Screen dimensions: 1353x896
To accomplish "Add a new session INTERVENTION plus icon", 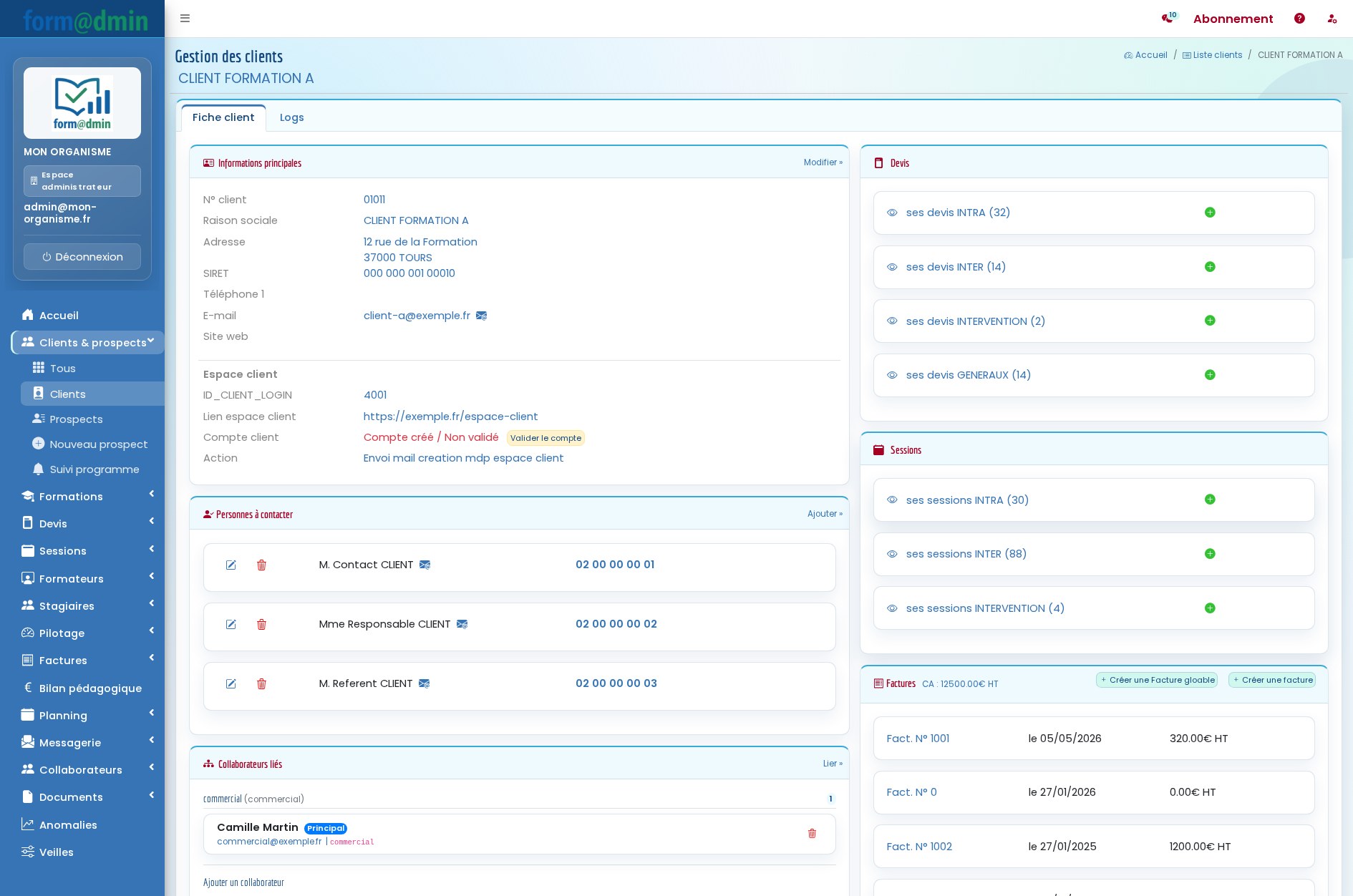I will tap(1210, 608).
